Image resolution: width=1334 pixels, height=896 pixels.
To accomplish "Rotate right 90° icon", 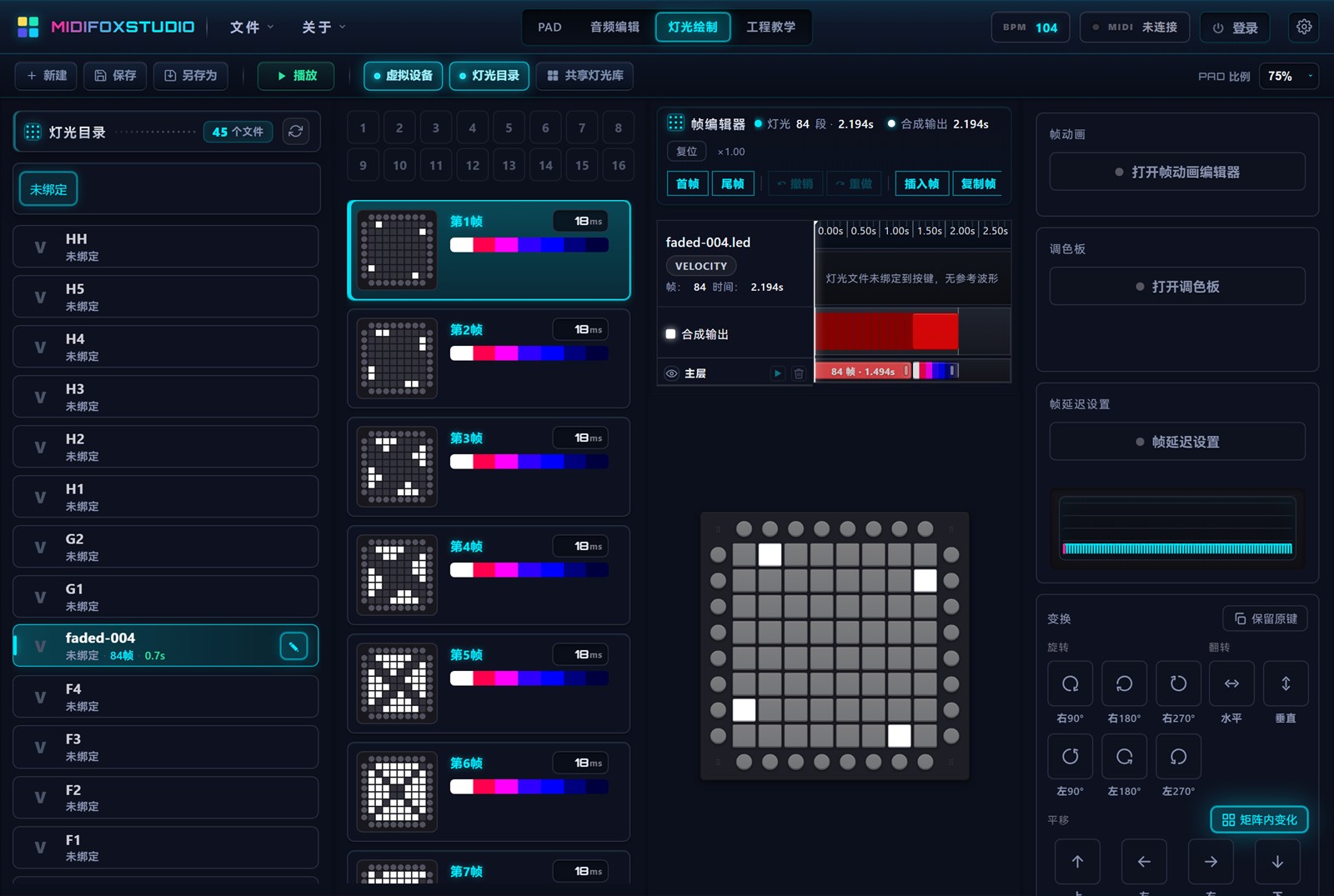I will point(1070,683).
